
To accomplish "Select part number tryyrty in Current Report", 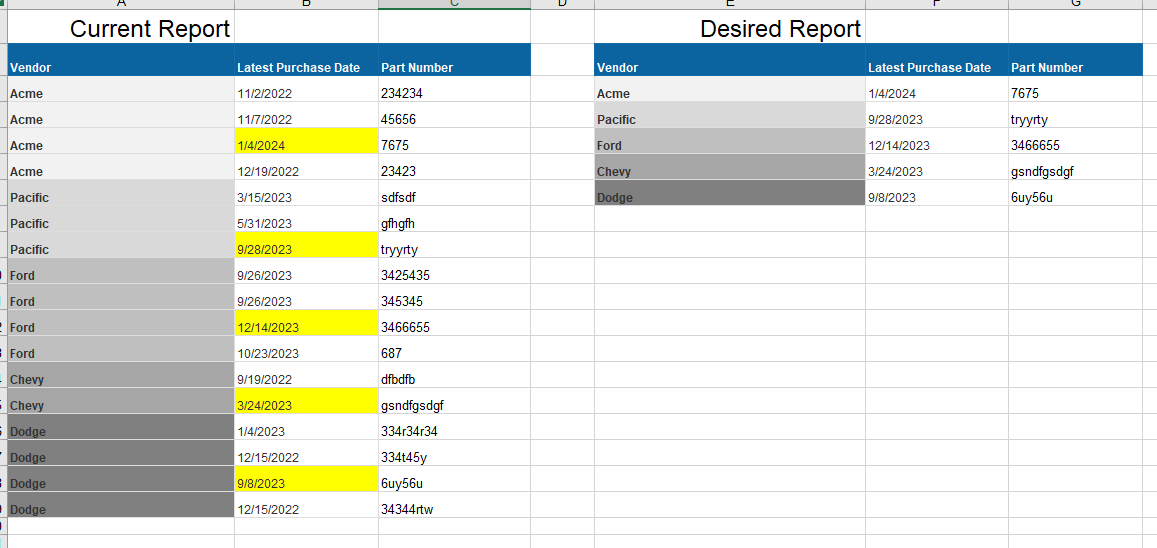I will pyautogui.click(x=455, y=245).
